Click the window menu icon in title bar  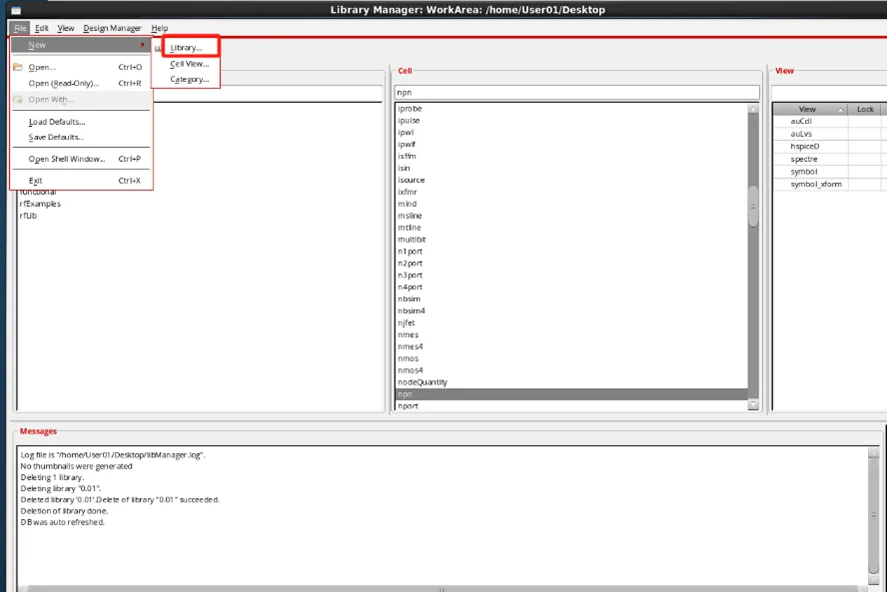[x=15, y=10]
